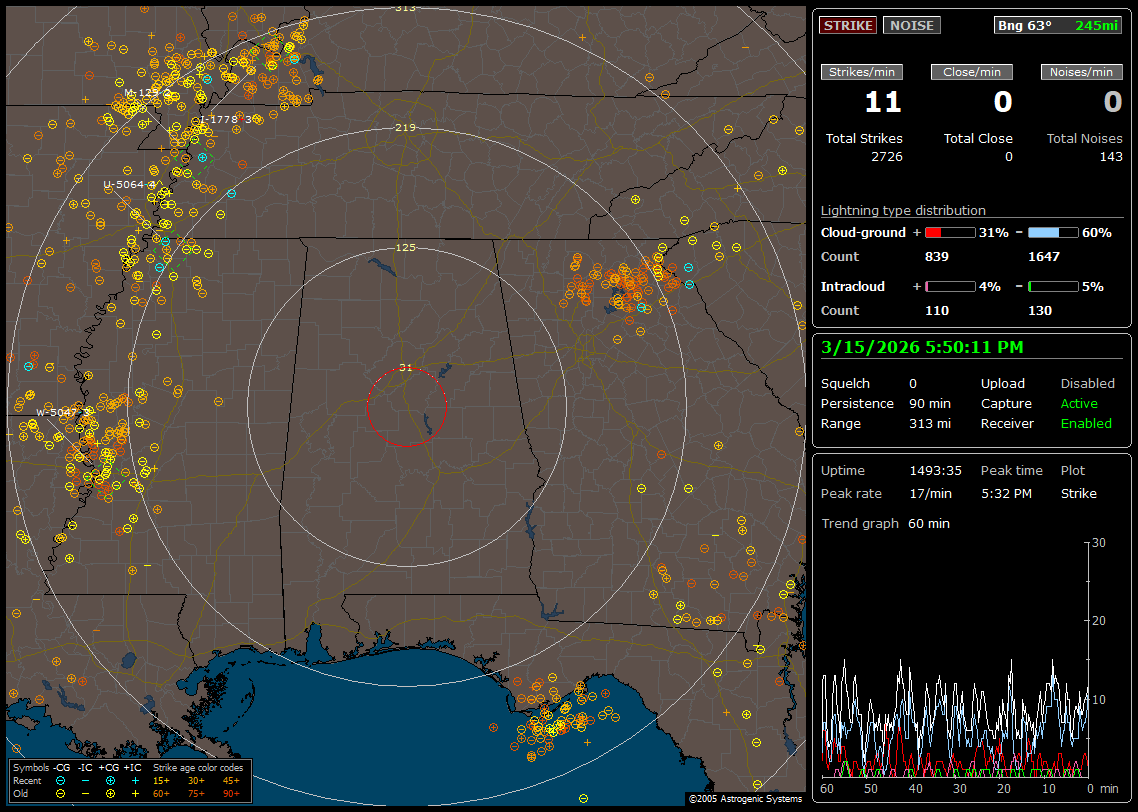The height and width of the screenshot is (812, 1138).
Task: Click the old positive CG legend symbol
Action: coord(110,793)
